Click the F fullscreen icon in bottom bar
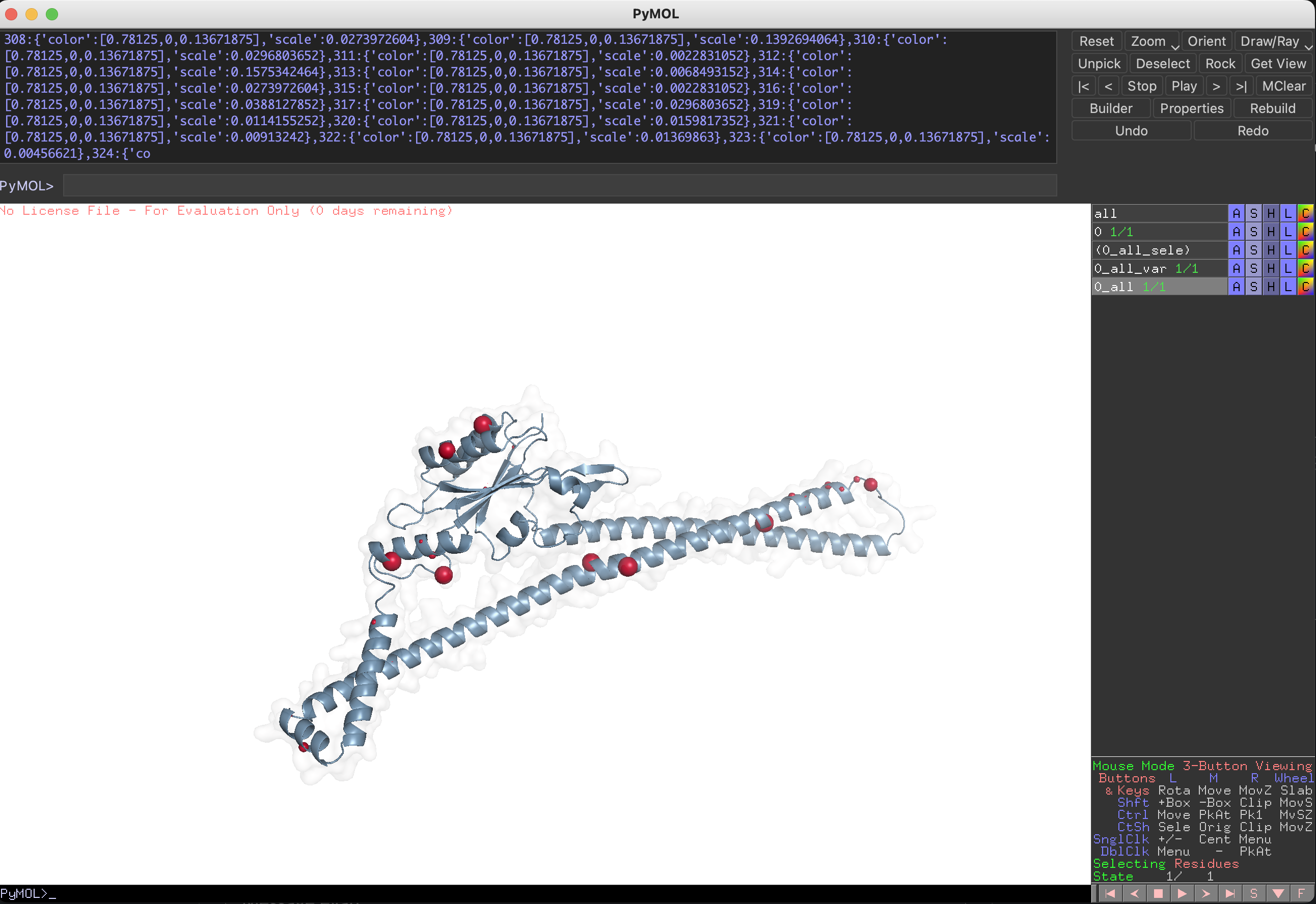The image size is (1316, 904). click(x=1301, y=893)
